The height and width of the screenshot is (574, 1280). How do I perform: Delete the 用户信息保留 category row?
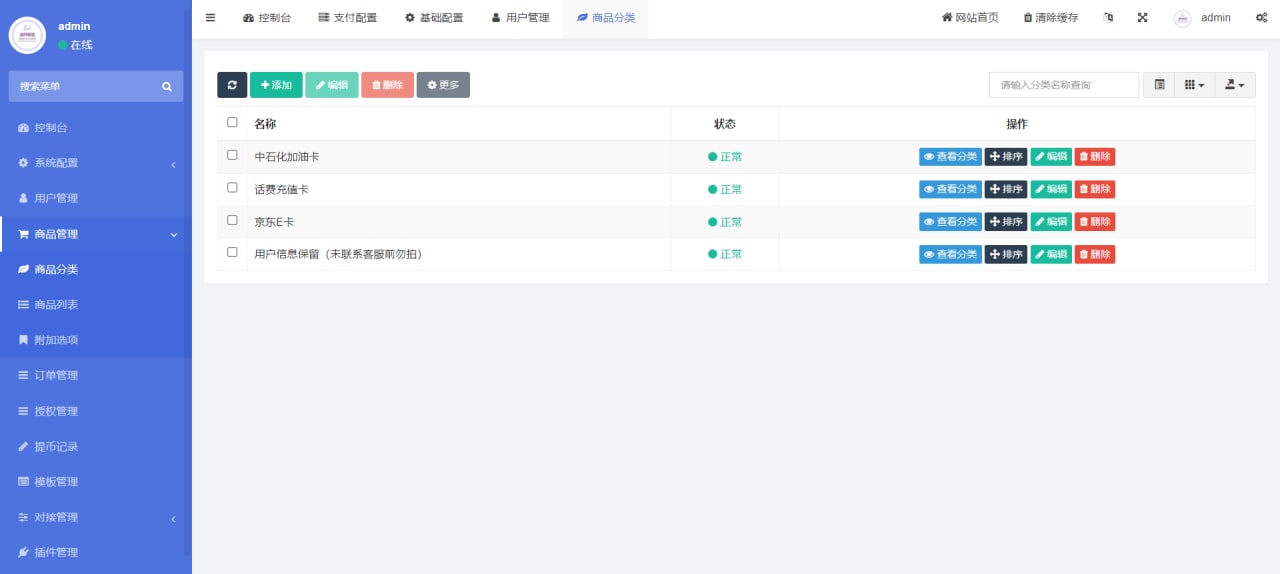coord(1095,254)
